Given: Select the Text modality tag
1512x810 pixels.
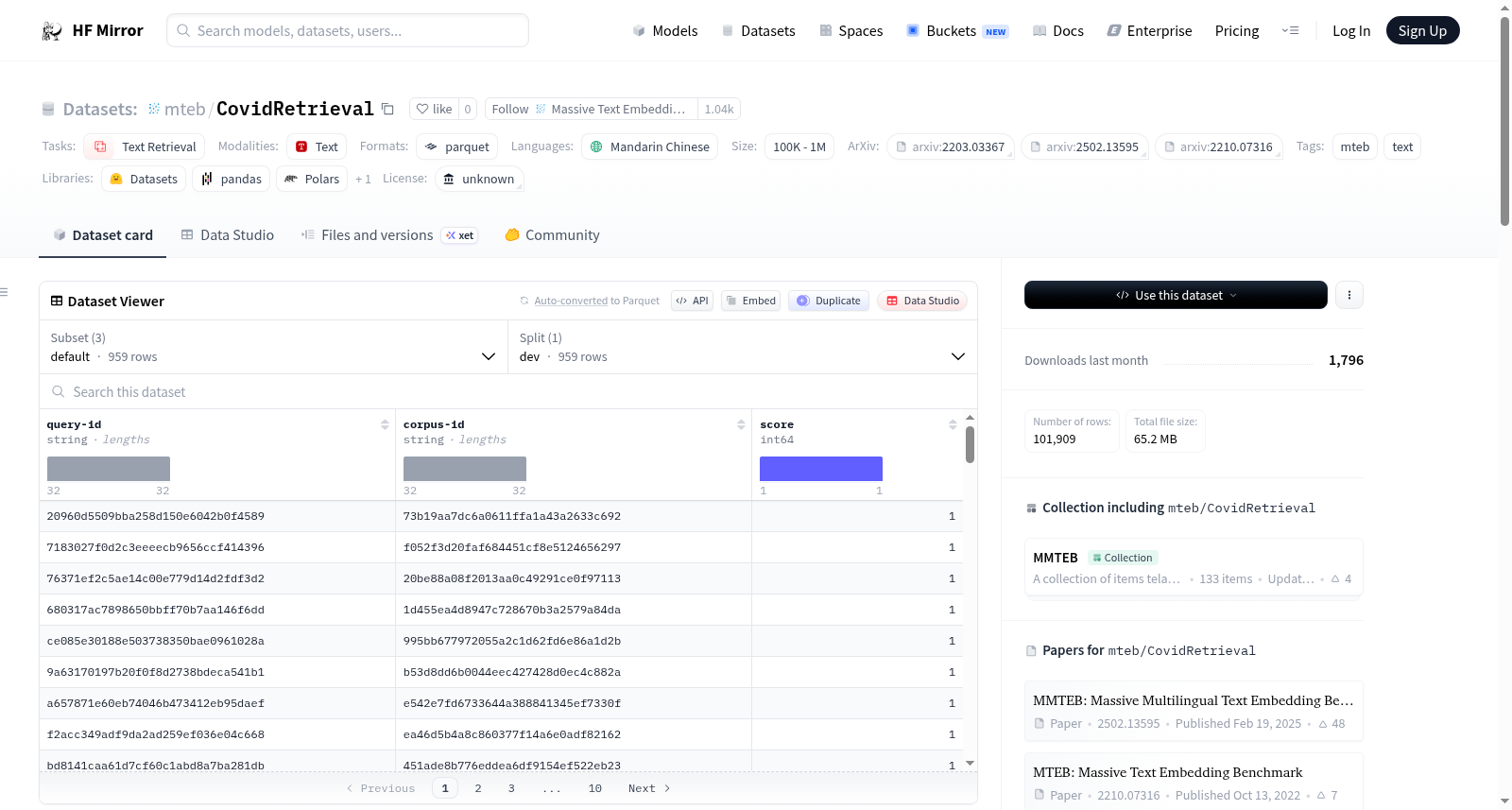Looking at the screenshot, I should (x=317, y=146).
